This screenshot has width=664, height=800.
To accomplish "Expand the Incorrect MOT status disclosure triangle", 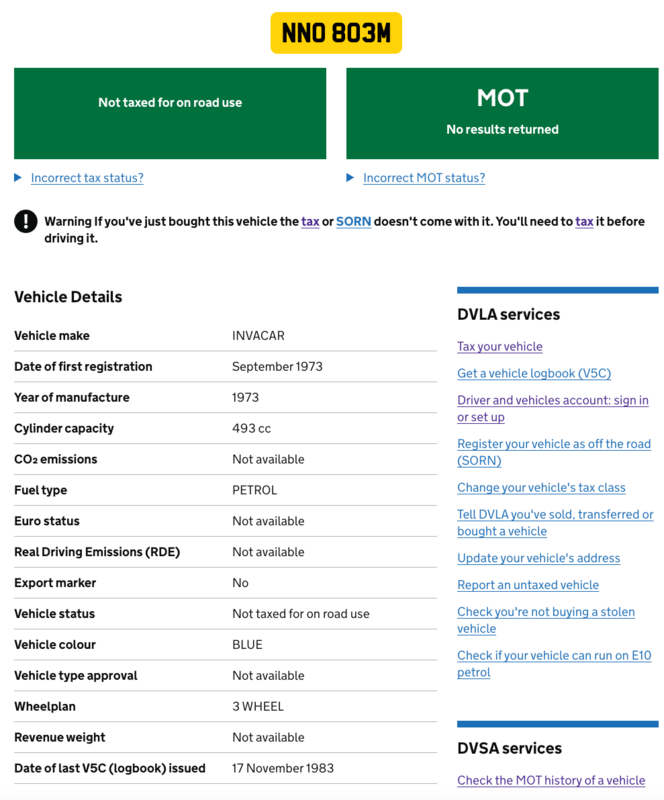I will [350, 178].
